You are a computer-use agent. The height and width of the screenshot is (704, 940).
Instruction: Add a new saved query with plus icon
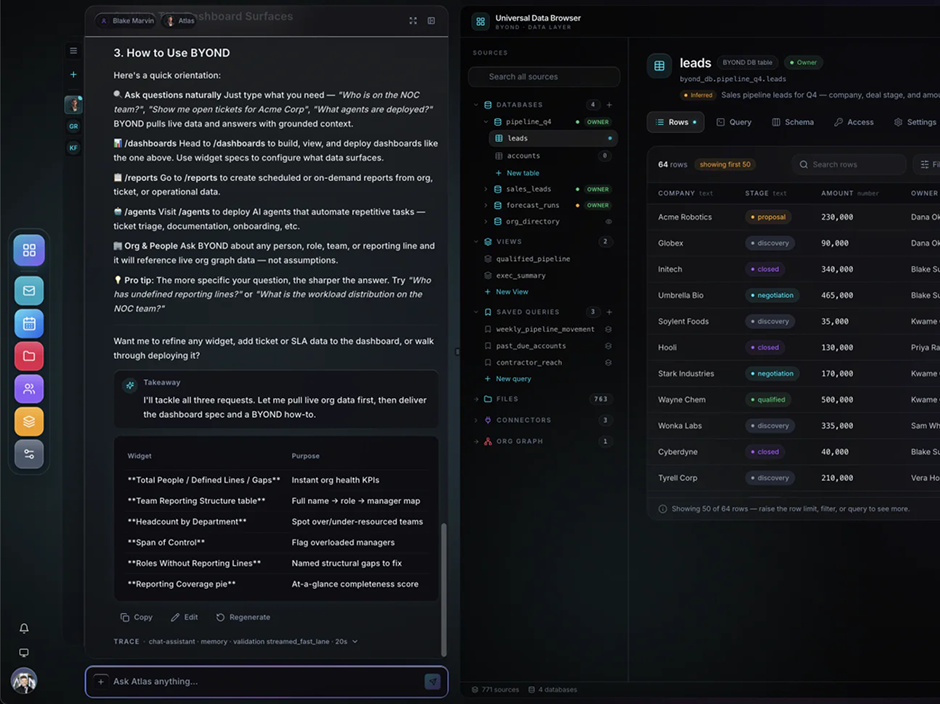609,312
